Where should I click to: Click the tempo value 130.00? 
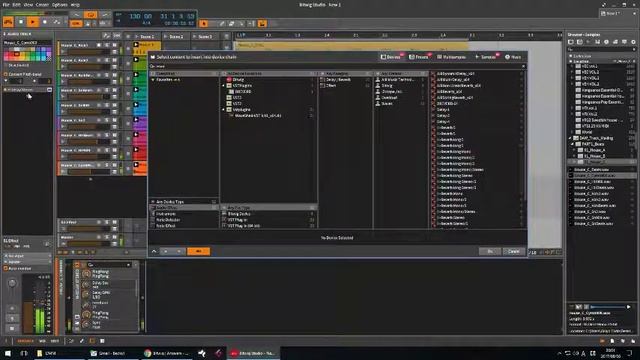140,16
